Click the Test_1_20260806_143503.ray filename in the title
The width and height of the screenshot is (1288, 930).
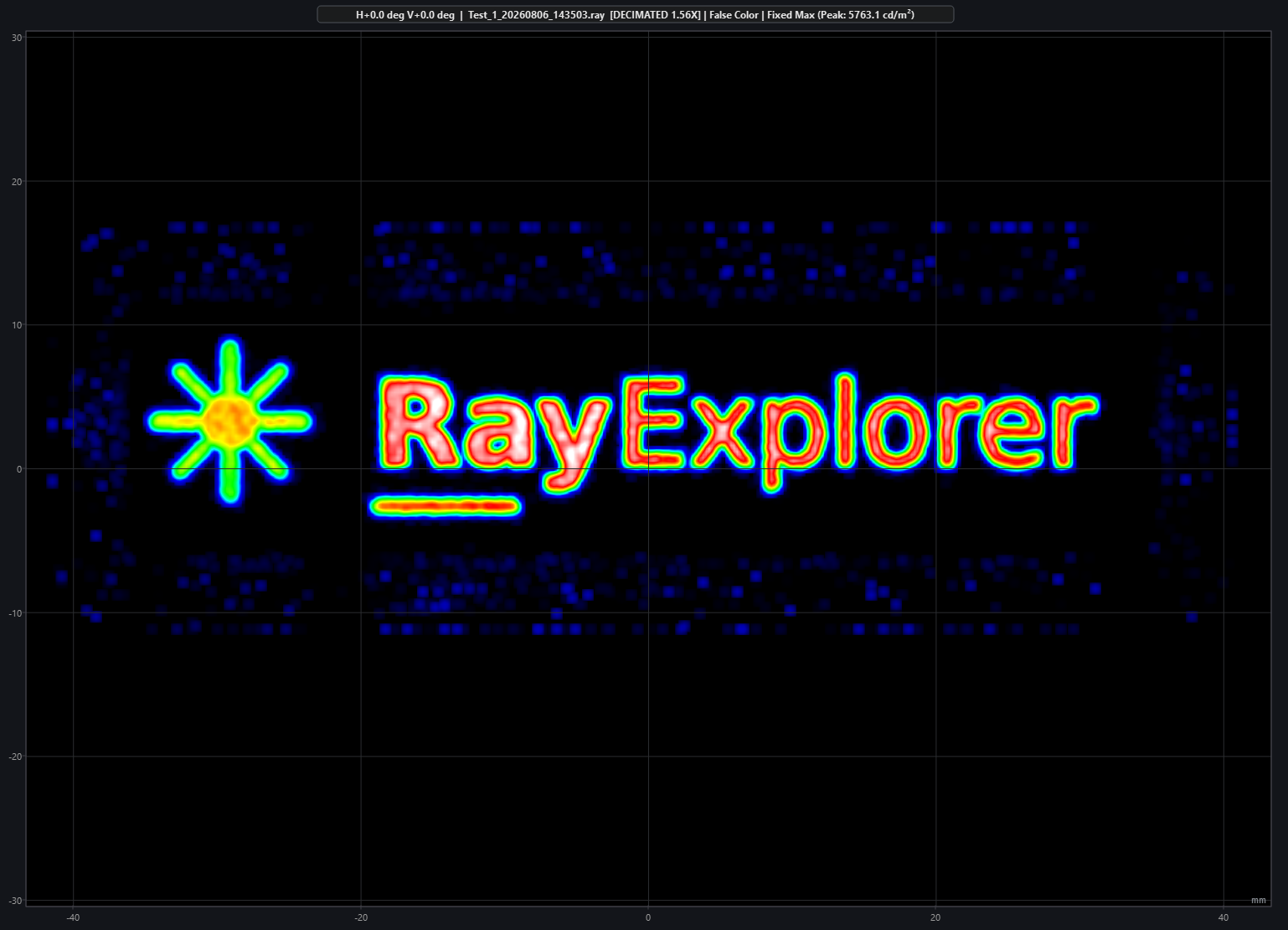pos(536,15)
